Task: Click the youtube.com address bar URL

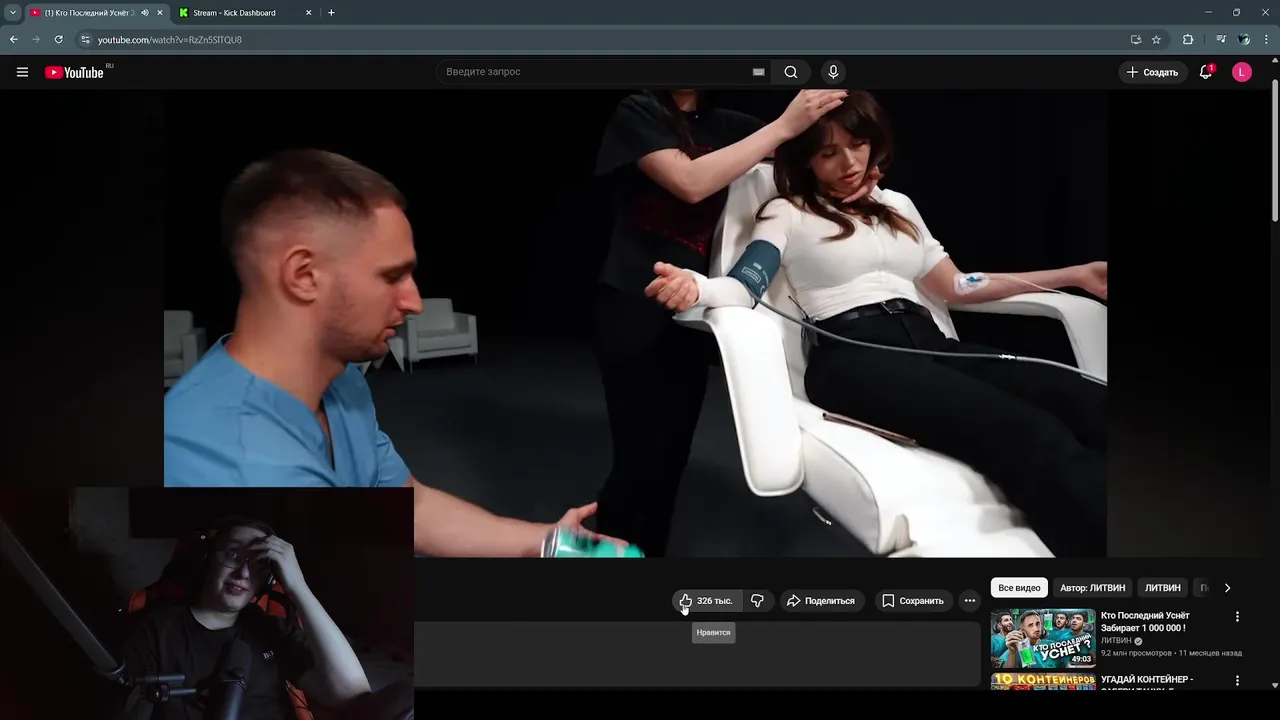Action: (x=170, y=40)
